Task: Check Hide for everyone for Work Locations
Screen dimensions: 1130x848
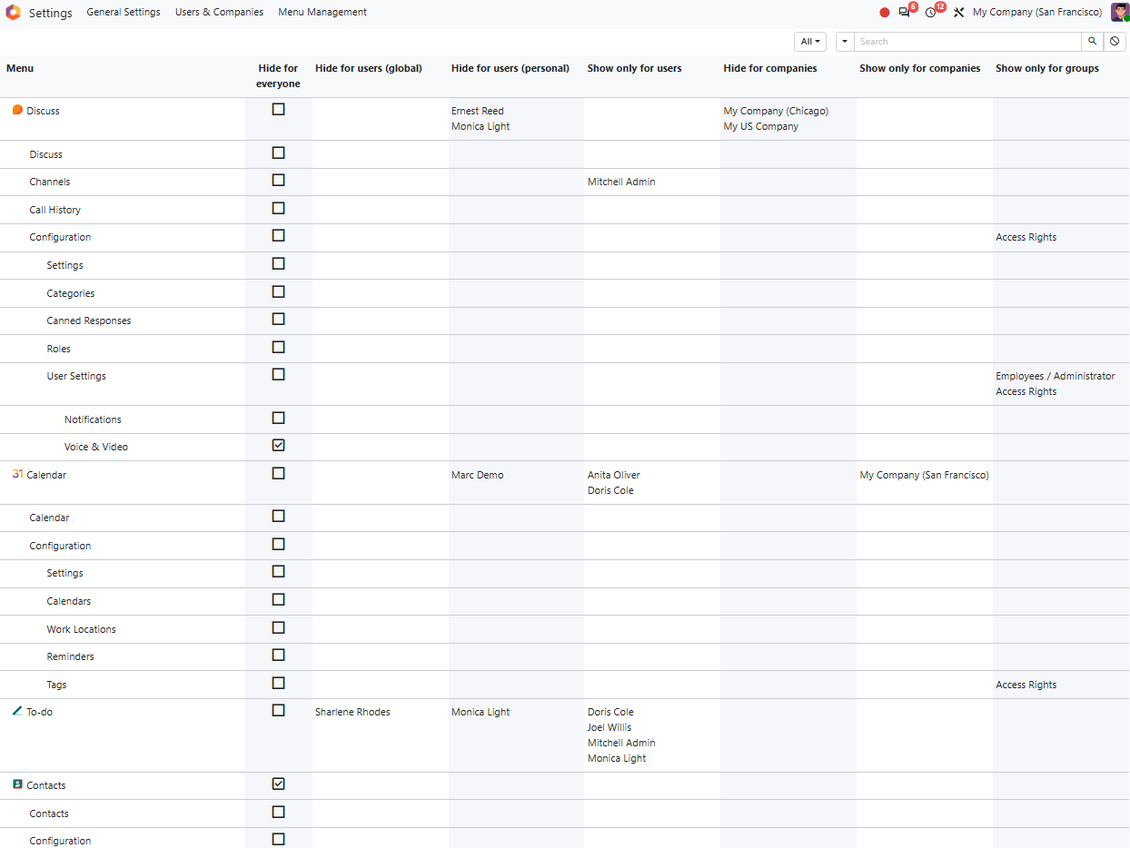Action: click(x=278, y=628)
